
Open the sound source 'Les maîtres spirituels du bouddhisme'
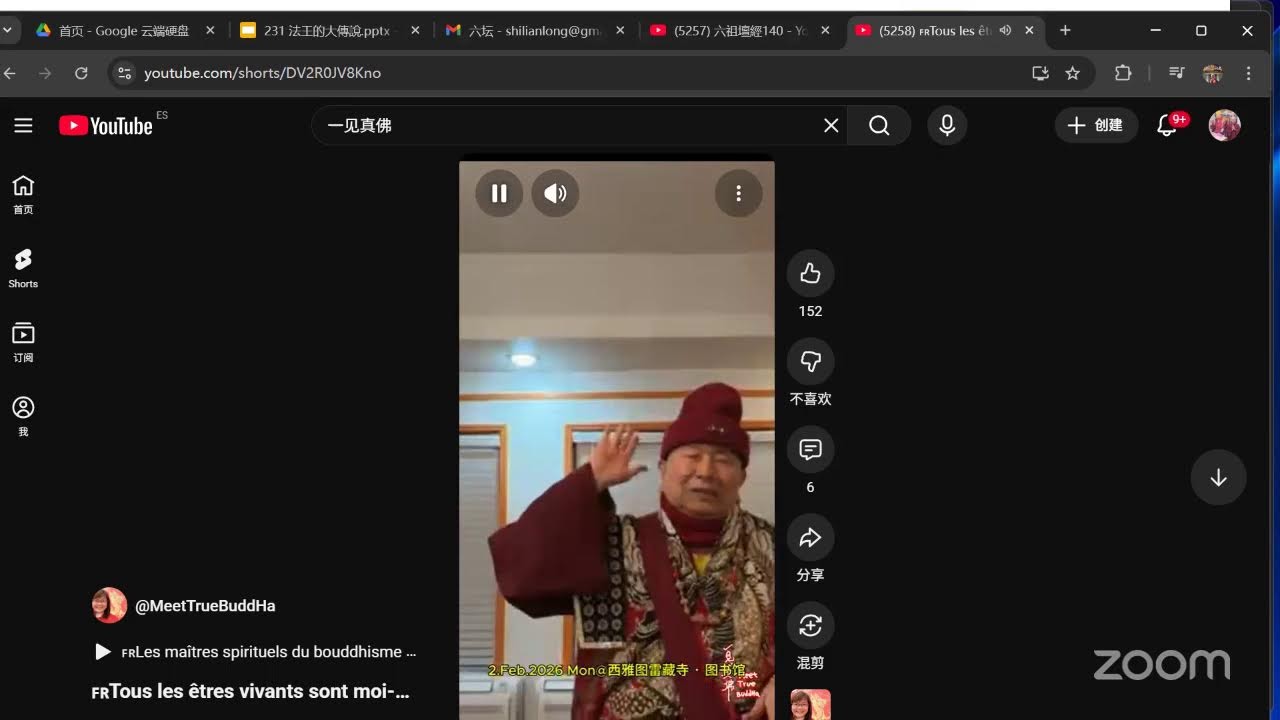(256, 652)
